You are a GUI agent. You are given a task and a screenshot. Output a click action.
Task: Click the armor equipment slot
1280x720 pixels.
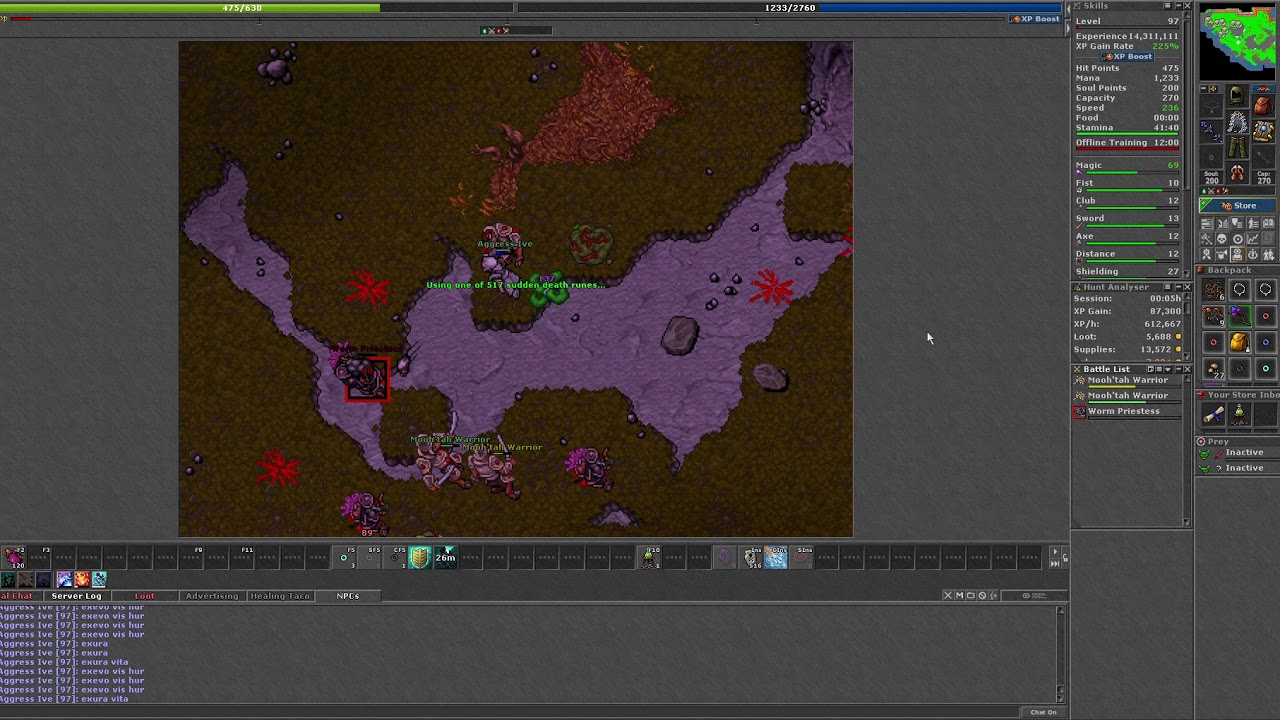pyautogui.click(x=1237, y=122)
